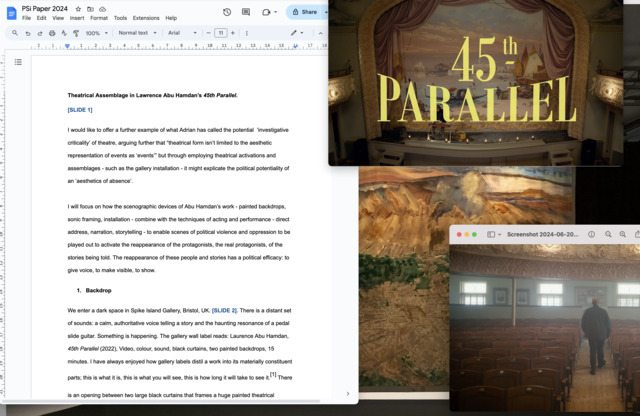
Task: Zoom in in the Preview window
Action: point(622,234)
